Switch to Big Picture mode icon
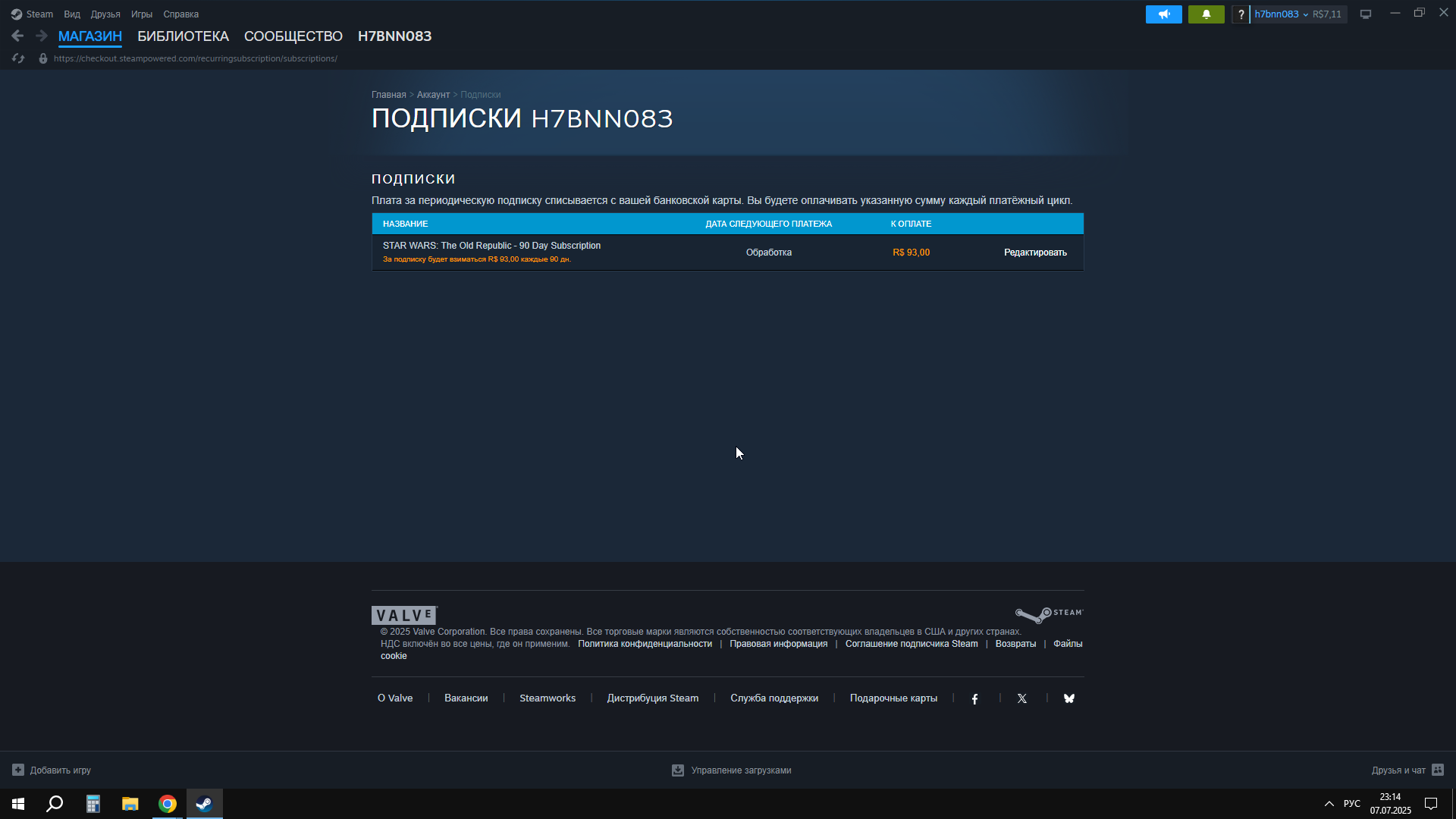 (x=1366, y=14)
